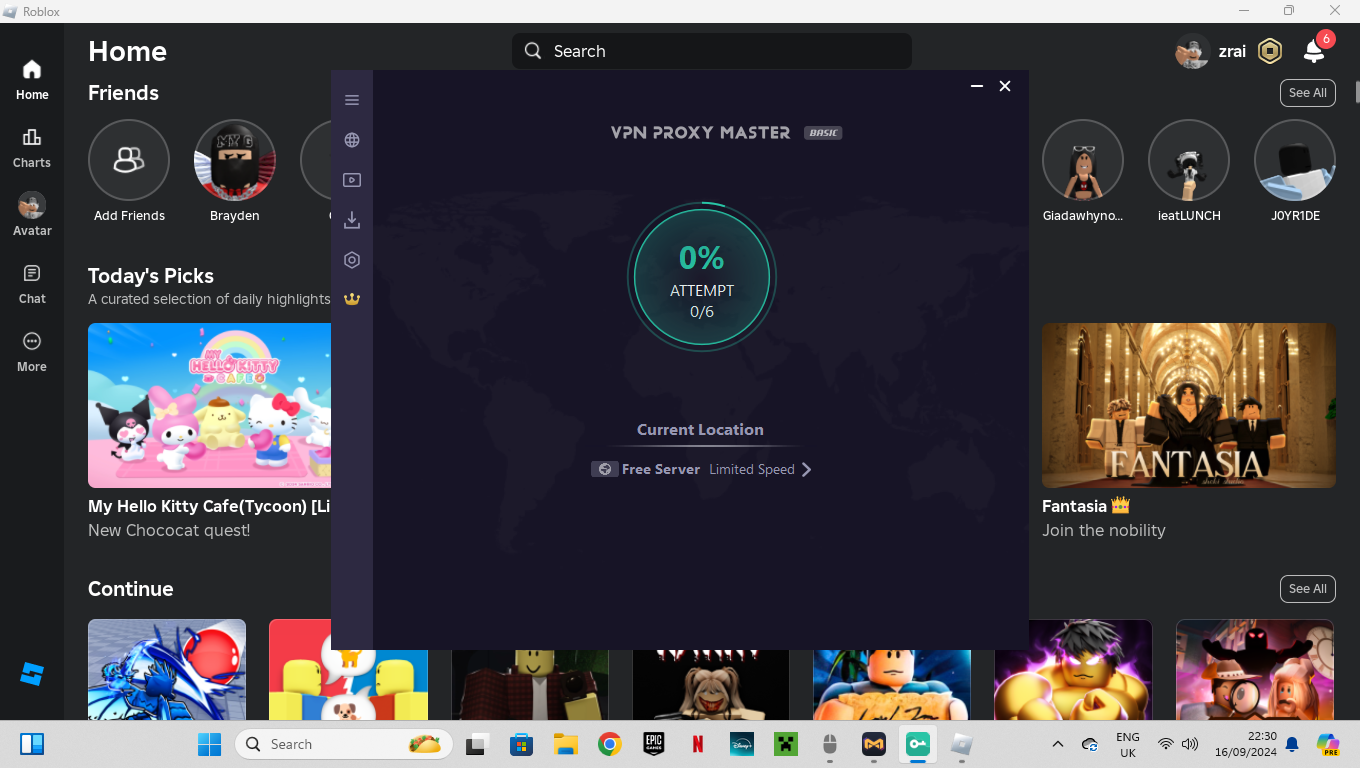Open Disney+ from taskbar
1360x768 pixels.
pyautogui.click(x=741, y=744)
